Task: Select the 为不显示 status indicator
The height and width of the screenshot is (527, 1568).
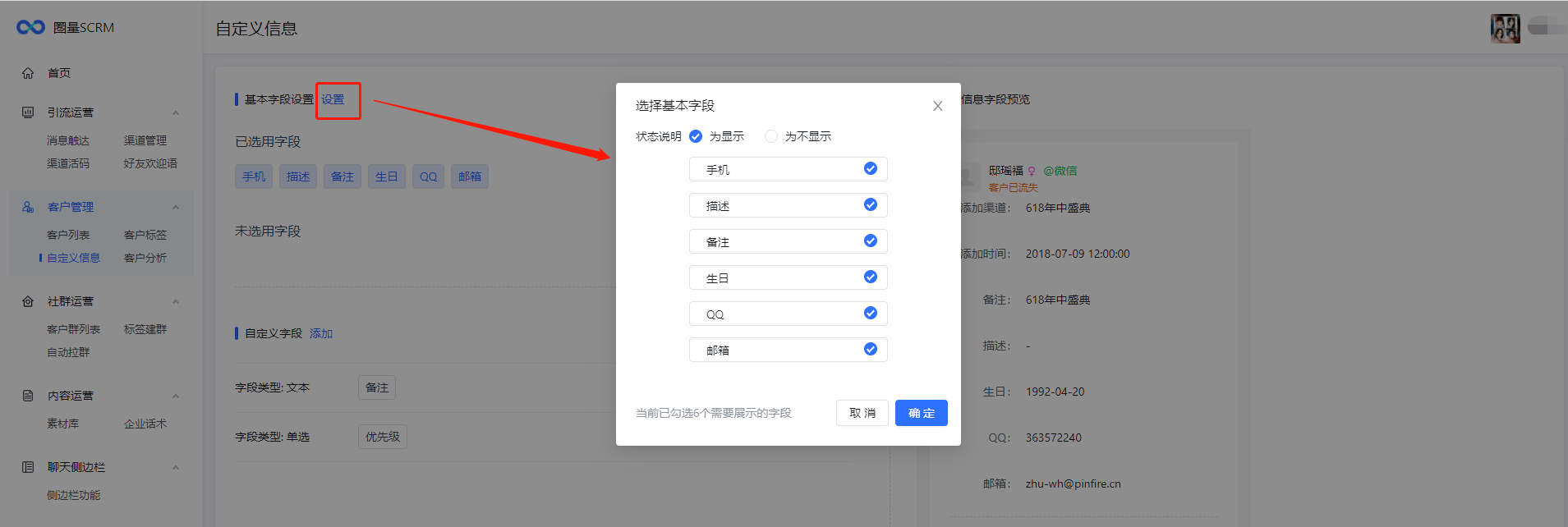Action: [770, 136]
